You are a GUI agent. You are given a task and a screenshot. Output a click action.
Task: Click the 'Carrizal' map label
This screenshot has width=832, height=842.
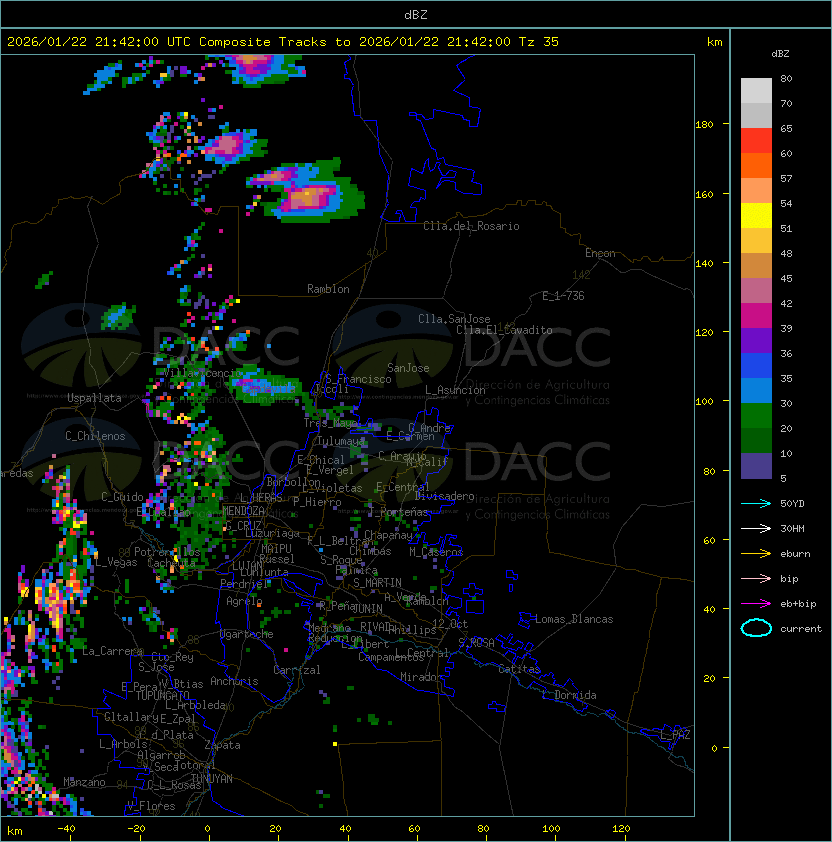[x=296, y=670]
